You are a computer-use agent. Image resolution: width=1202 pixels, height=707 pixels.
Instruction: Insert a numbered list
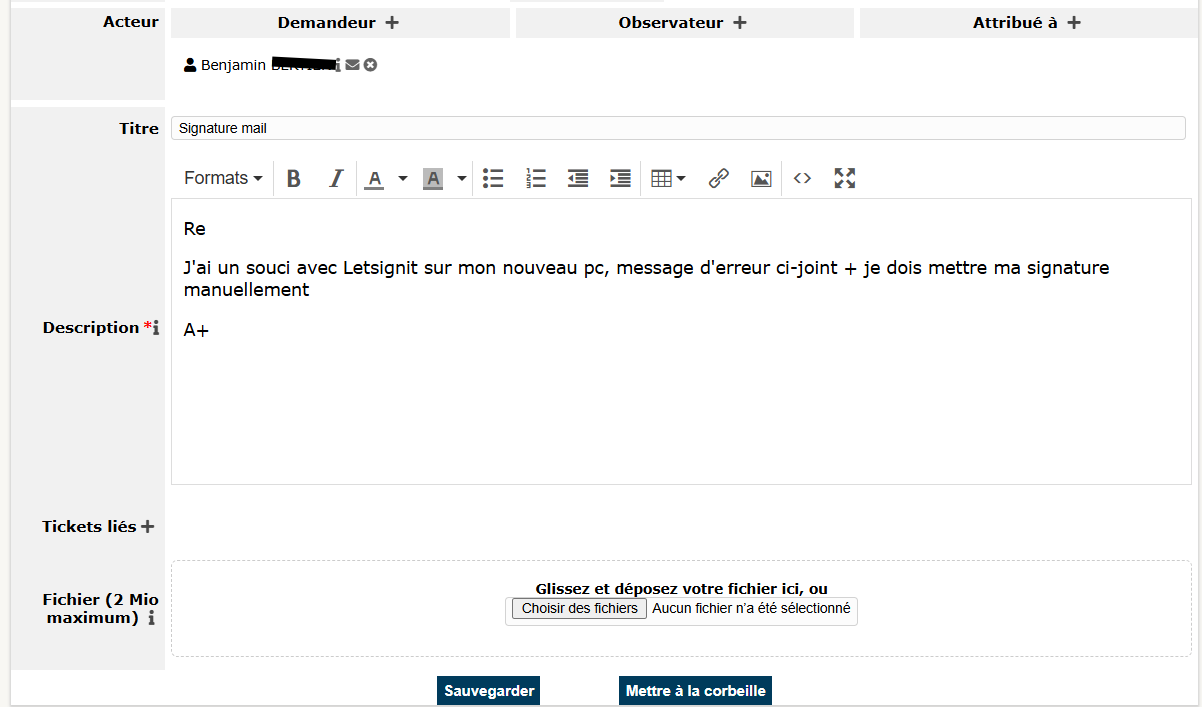pos(536,179)
